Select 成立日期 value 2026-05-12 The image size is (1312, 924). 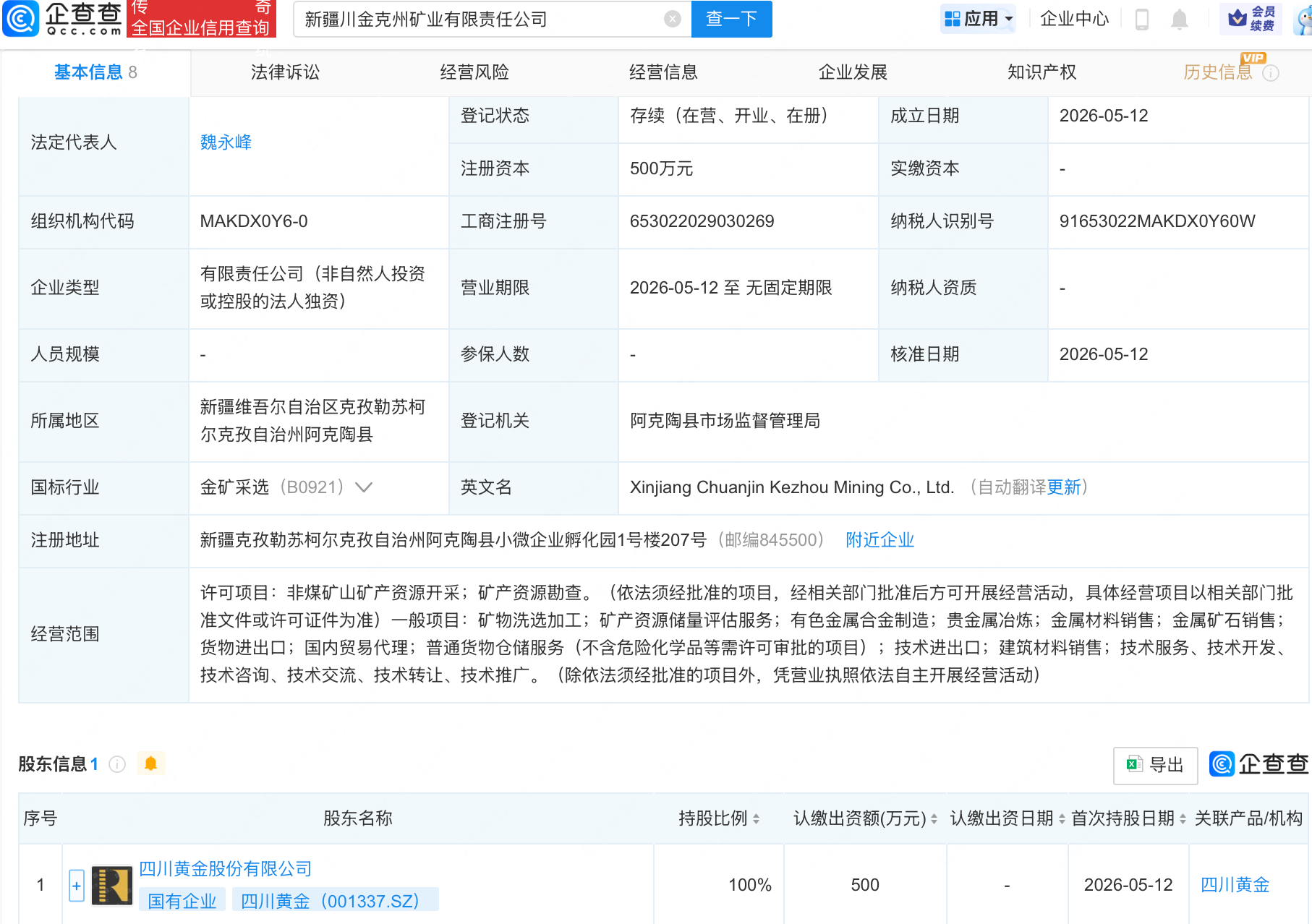coord(1104,116)
